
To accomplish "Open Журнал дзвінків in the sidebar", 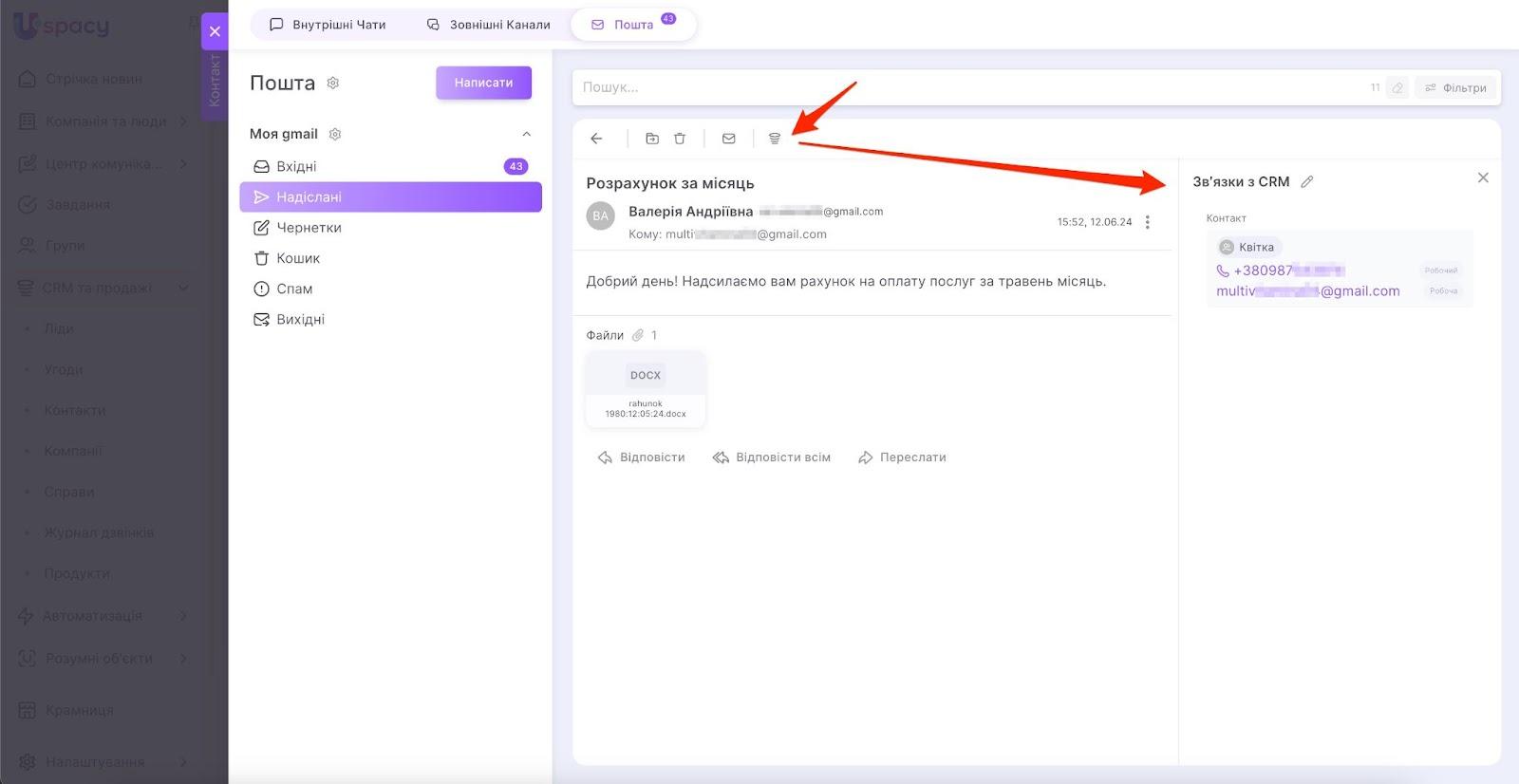I will [99, 532].
